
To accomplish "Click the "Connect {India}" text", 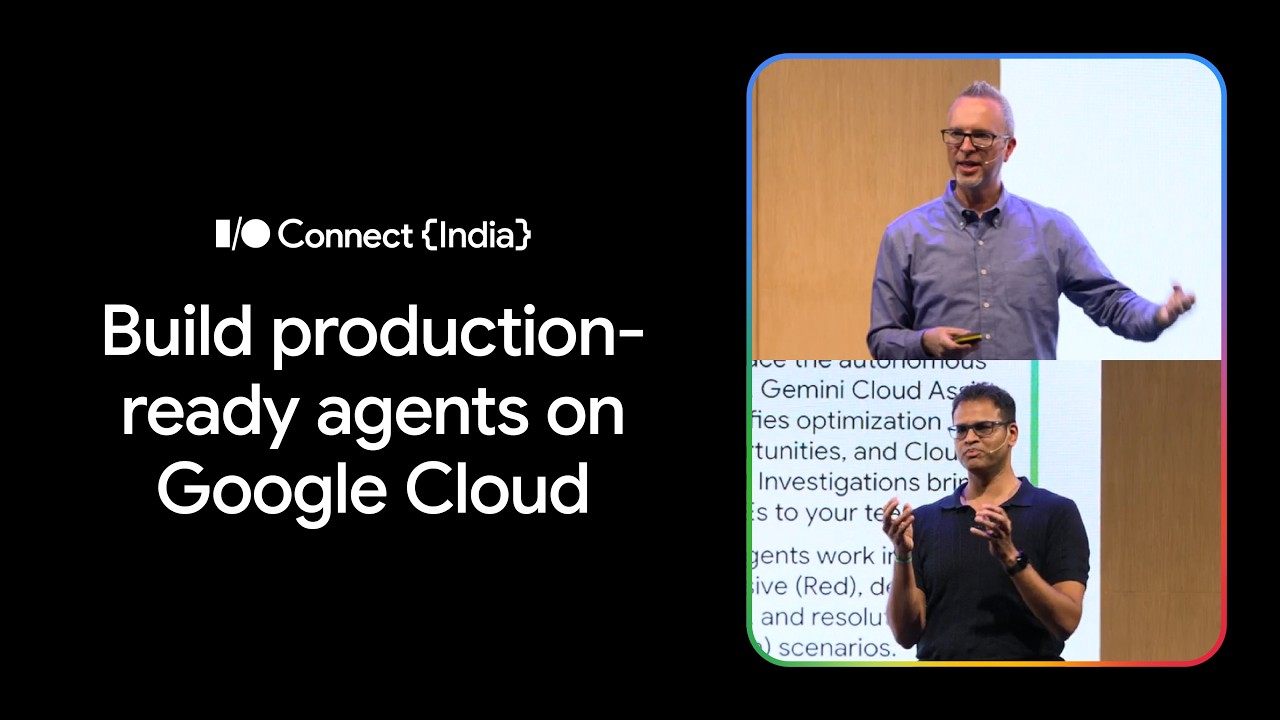I will [405, 235].
